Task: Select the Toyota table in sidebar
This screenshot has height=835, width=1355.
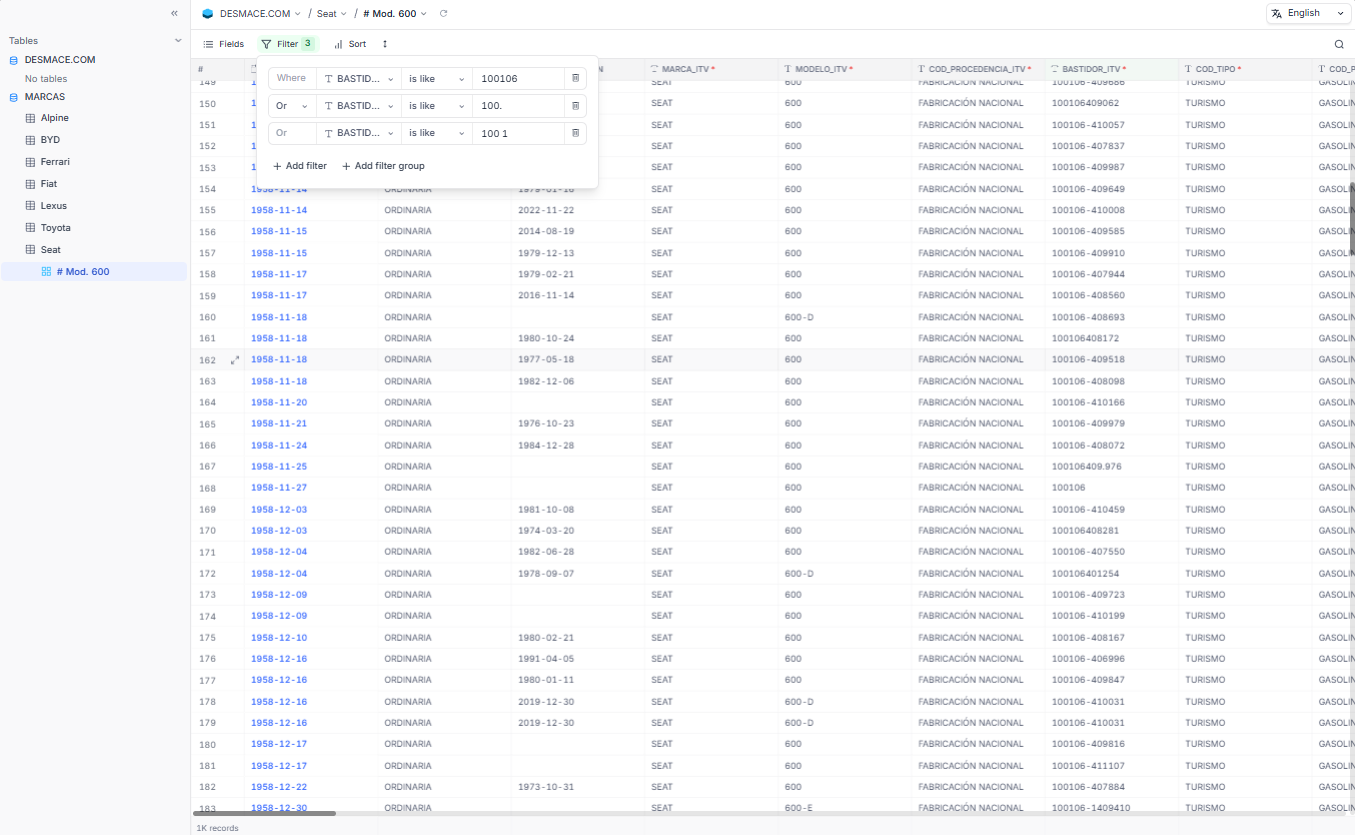Action: tap(55, 228)
